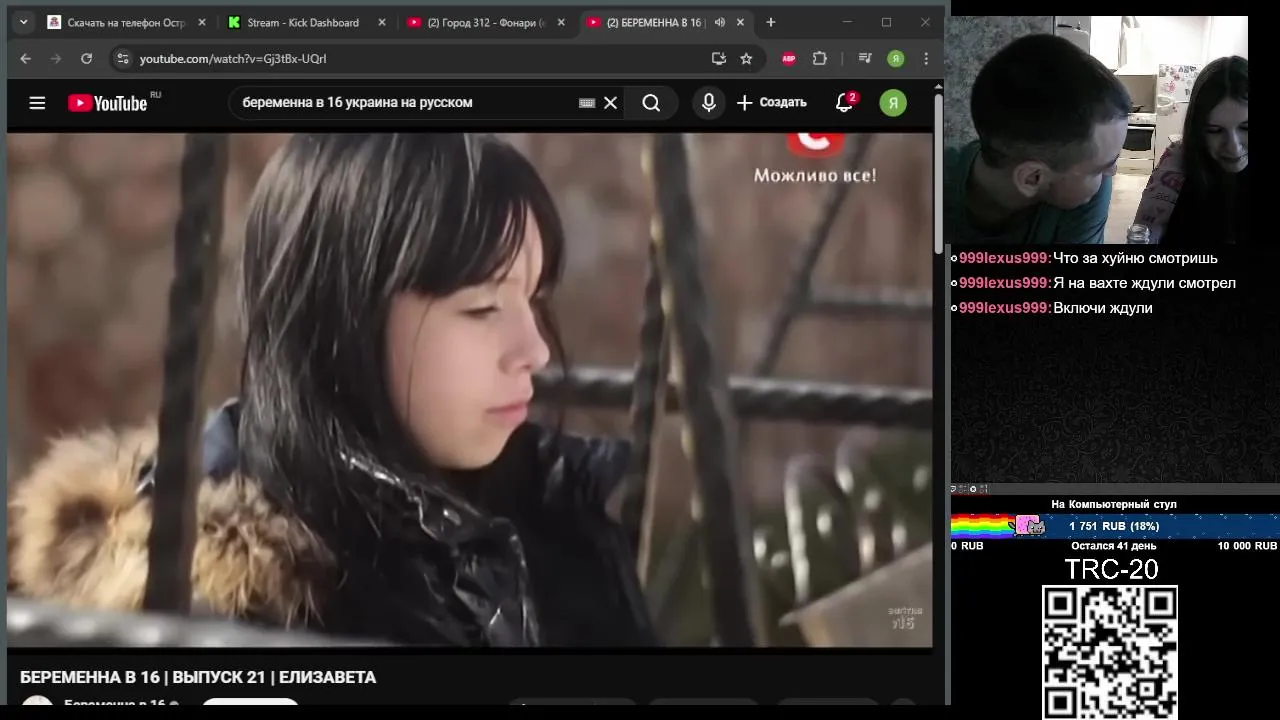View site information icon in address bar

(x=123, y=59)
